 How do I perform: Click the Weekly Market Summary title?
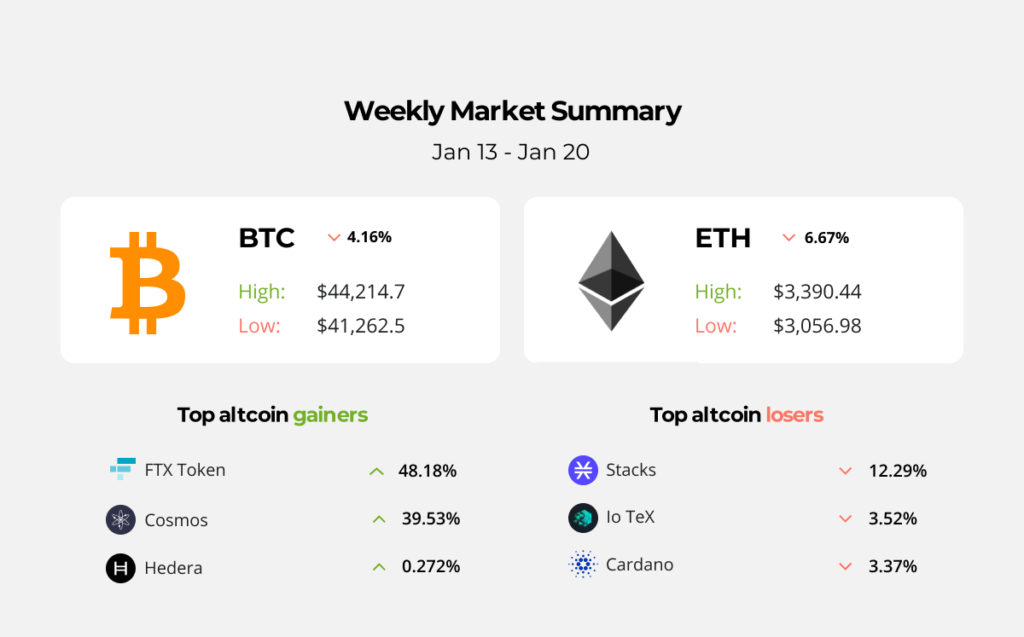pos(512,111)
